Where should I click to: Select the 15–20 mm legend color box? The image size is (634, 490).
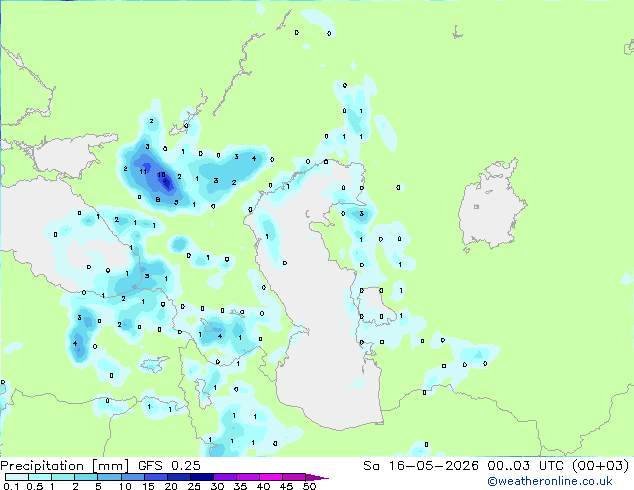pos(155,477)
